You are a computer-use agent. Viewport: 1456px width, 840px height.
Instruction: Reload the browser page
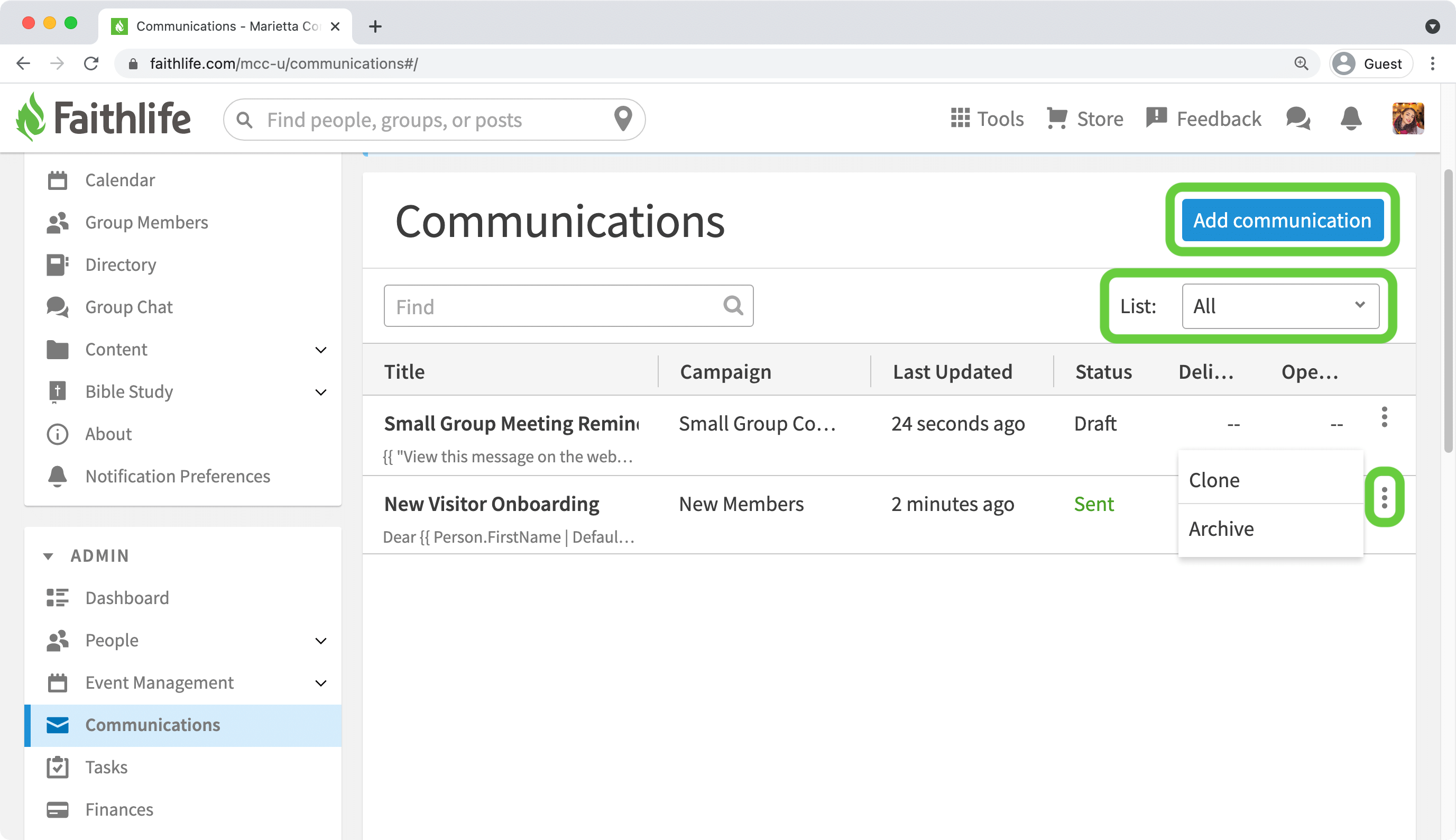tap(91, 63)
